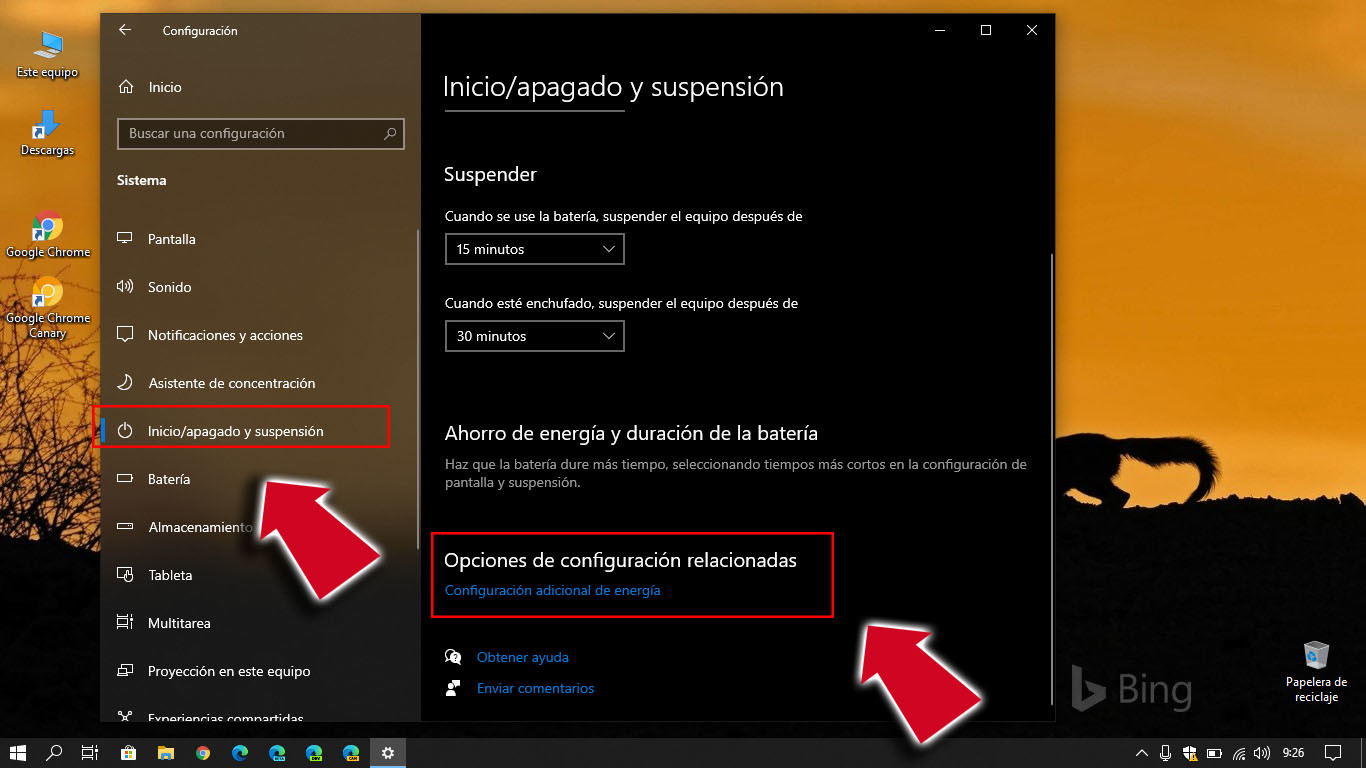Image resolution: width=1366 pixels, height=768 pixels.
Task: Click the Obtener ayuda link
Action: (524, 657)
